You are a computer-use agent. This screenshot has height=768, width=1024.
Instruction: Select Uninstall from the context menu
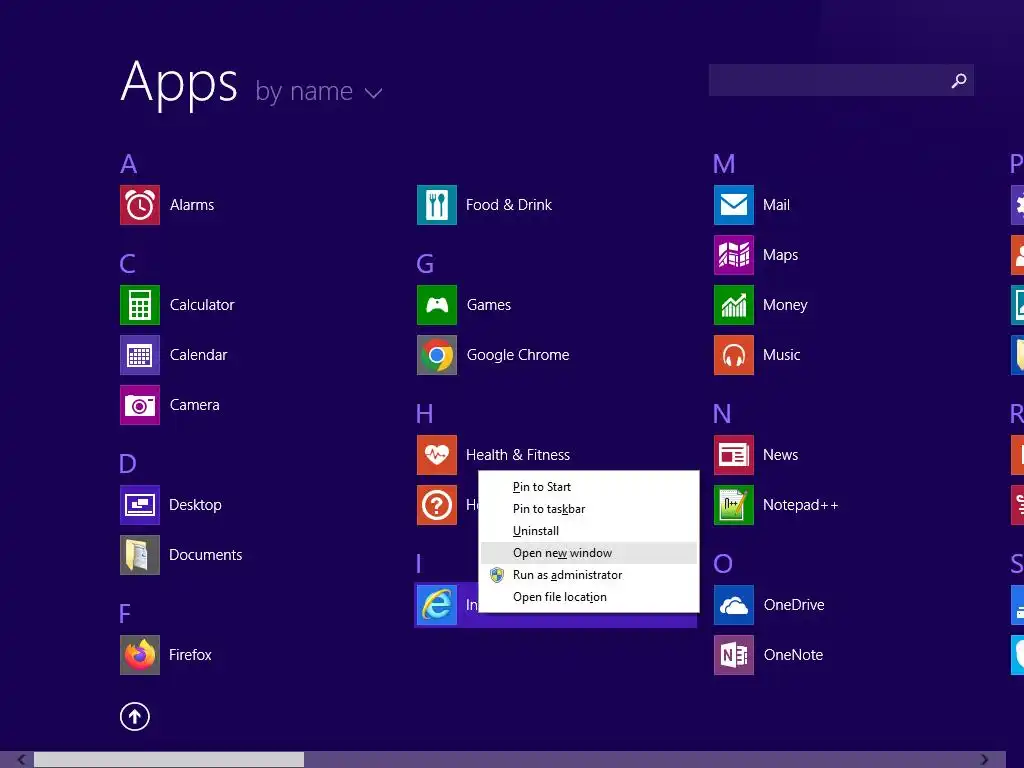coord(588,531)
